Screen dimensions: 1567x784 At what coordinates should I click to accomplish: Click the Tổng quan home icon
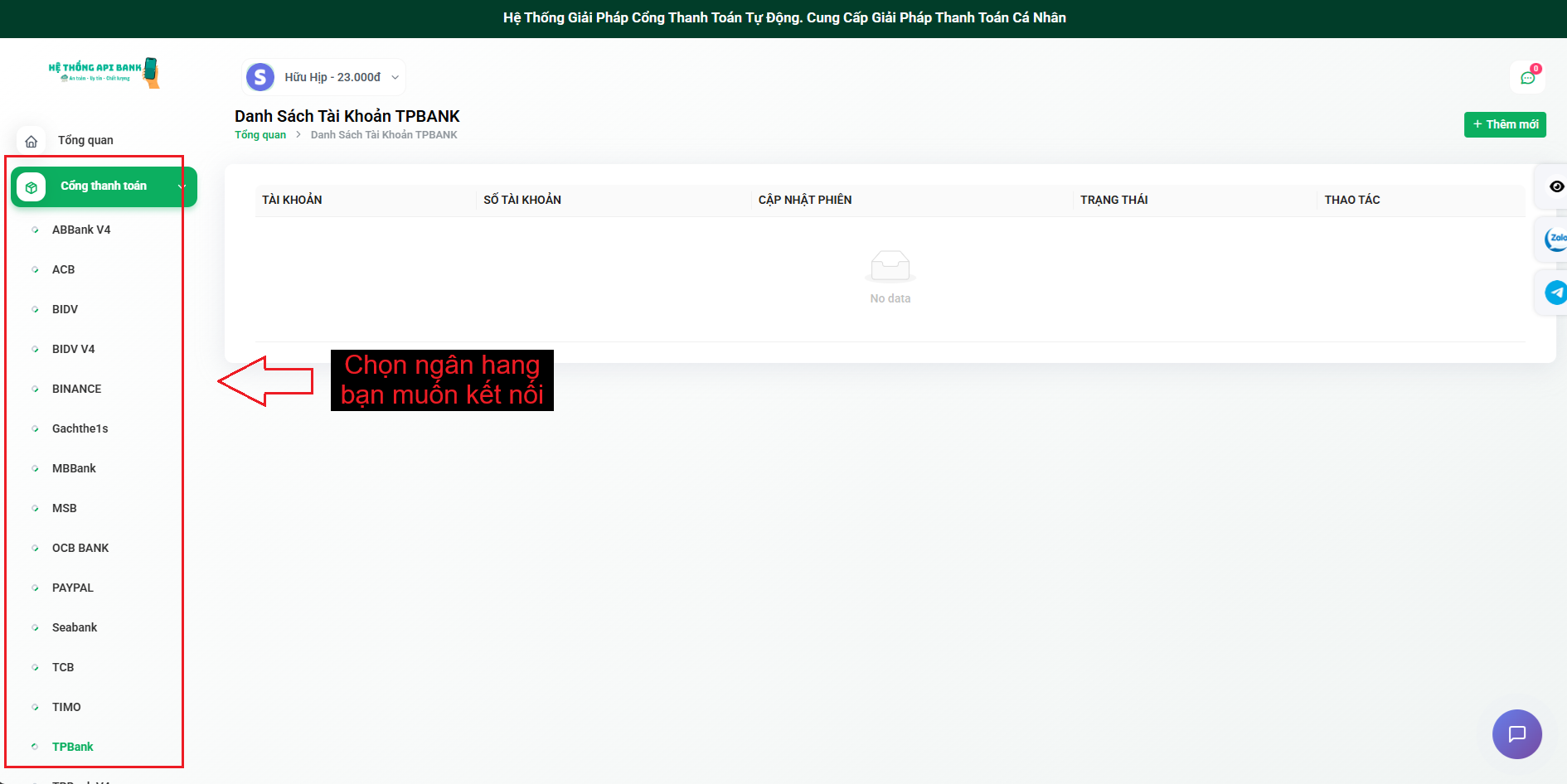pos(32,141)
